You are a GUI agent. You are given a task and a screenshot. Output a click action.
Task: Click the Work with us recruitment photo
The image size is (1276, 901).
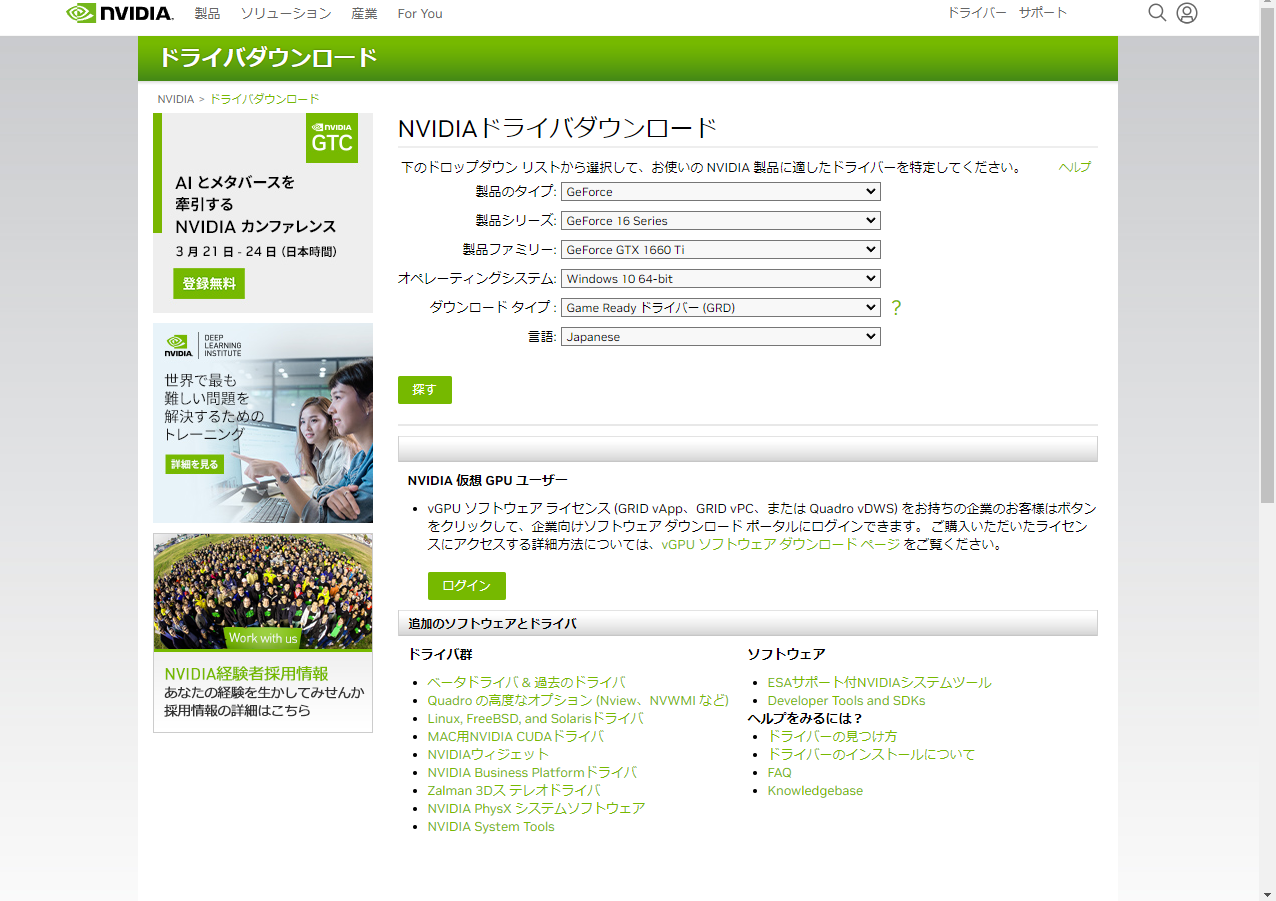point(262,592)
